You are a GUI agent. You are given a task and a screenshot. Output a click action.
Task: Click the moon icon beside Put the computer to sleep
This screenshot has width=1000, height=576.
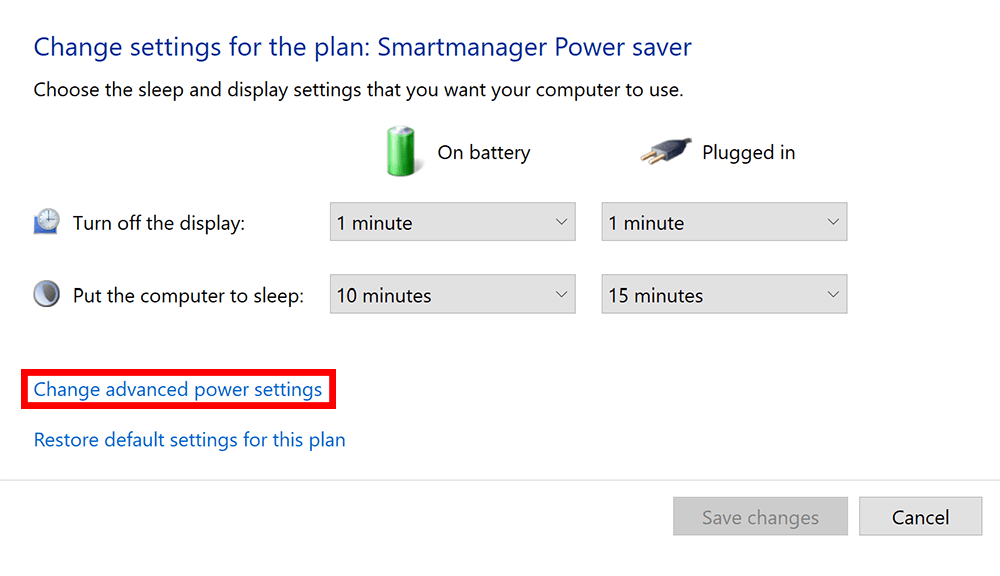coord(46,295)
